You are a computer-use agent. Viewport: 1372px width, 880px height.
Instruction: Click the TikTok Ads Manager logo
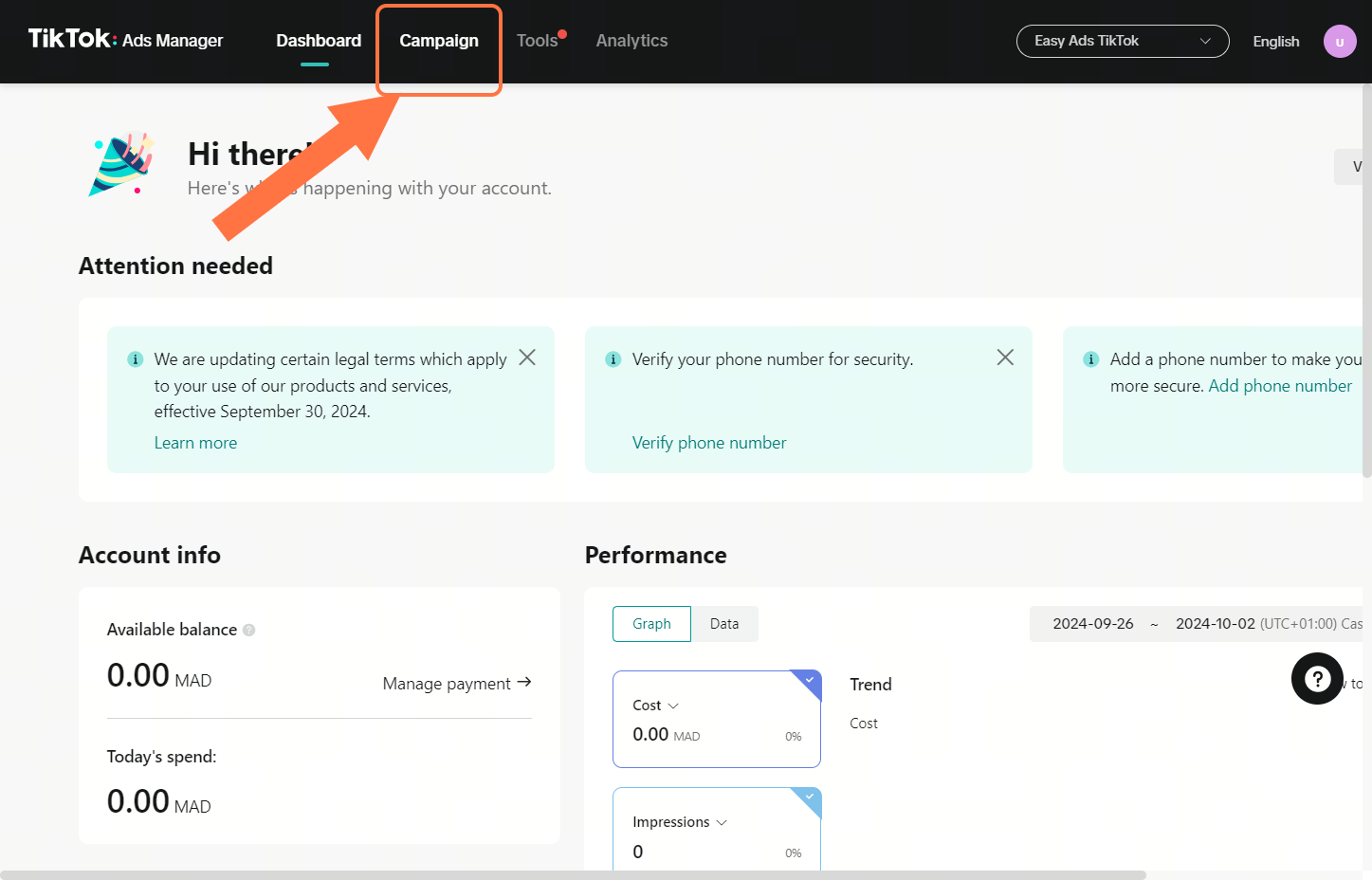pos(125,40)
